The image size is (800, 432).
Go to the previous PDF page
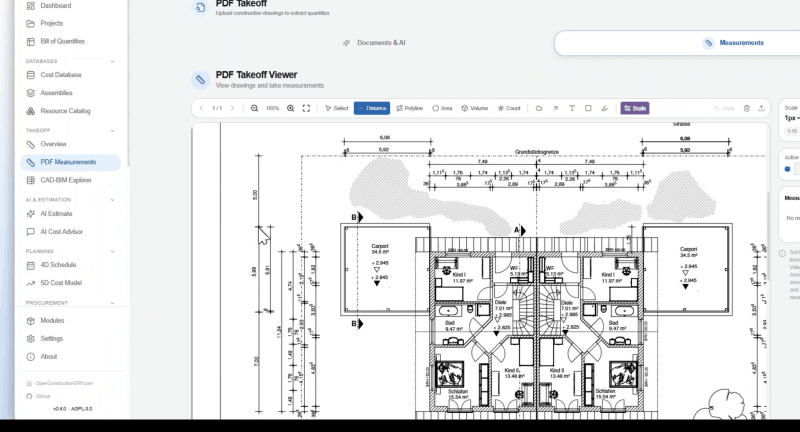click(202, 109)
